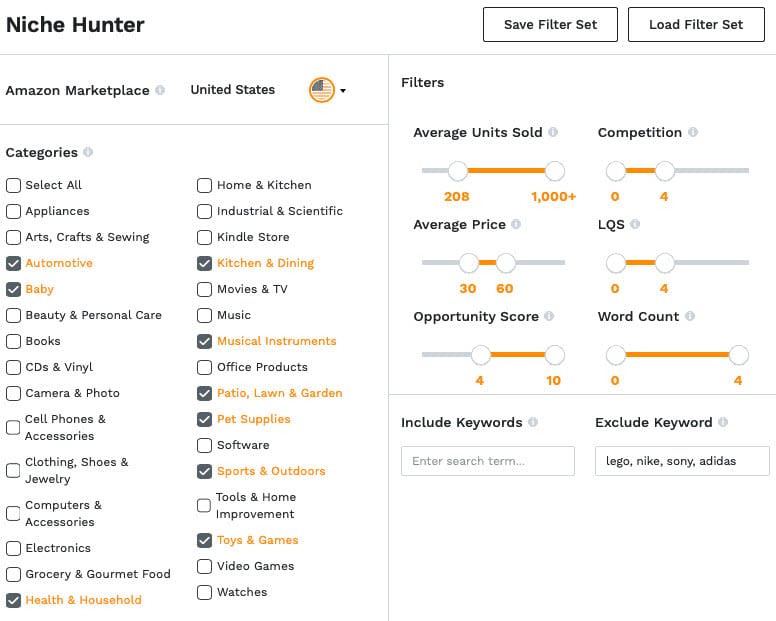This screenshot has height=621, width=776.
Task: Check Industrial & Scientific checkbox
Action: pos(204,211)
